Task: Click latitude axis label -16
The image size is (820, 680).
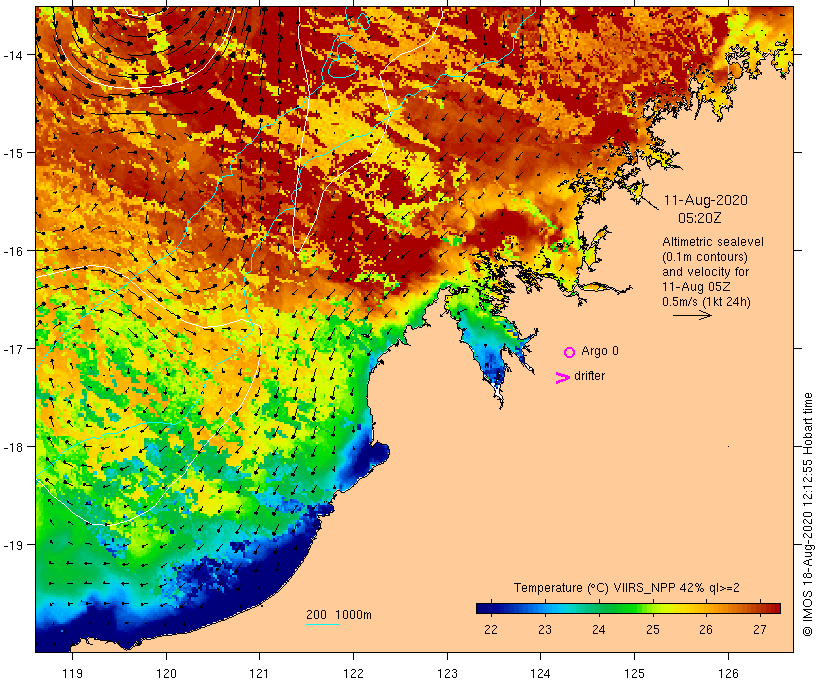Action: coord(12,251)
